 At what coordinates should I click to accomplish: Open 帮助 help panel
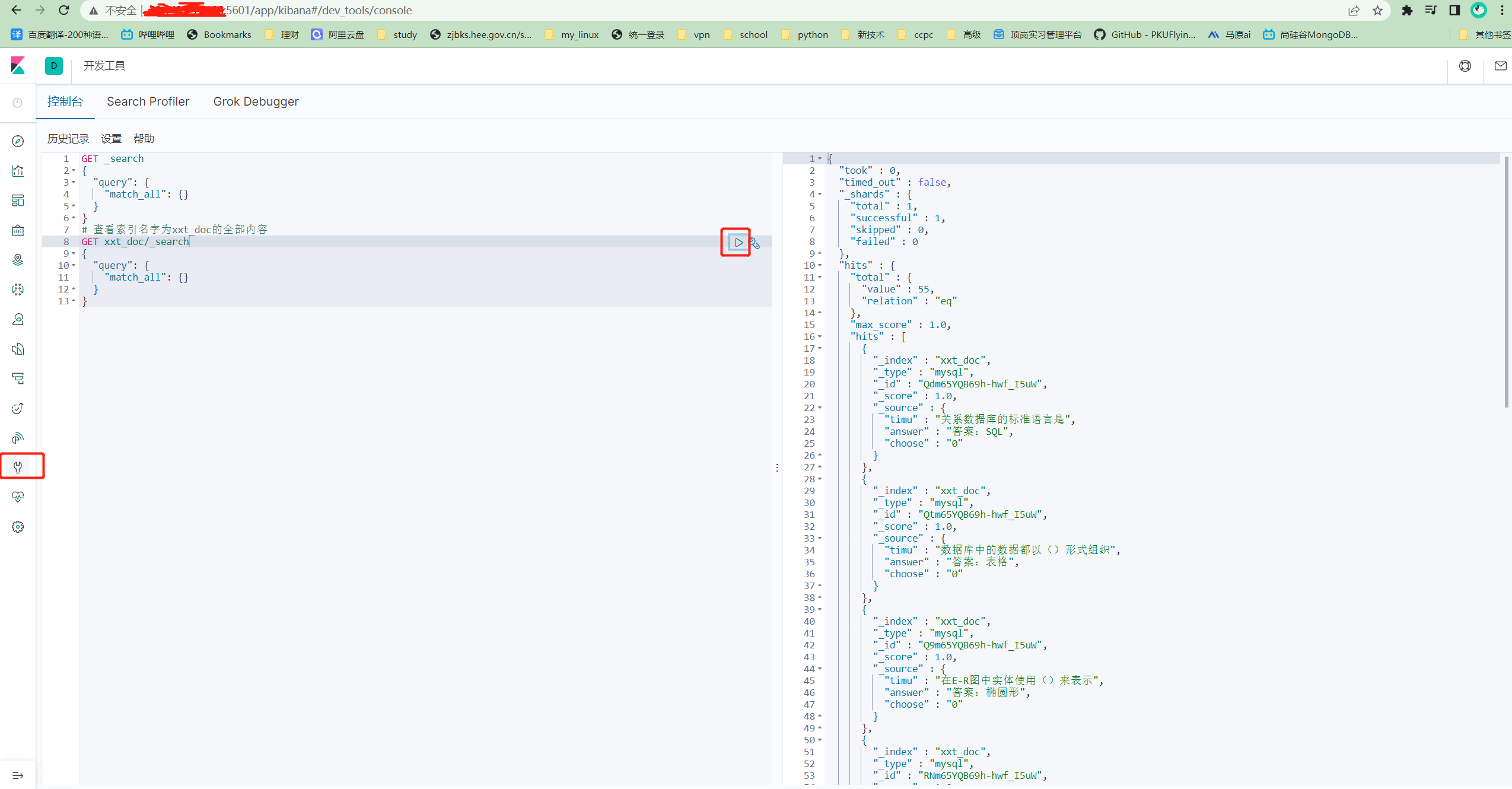144,138
